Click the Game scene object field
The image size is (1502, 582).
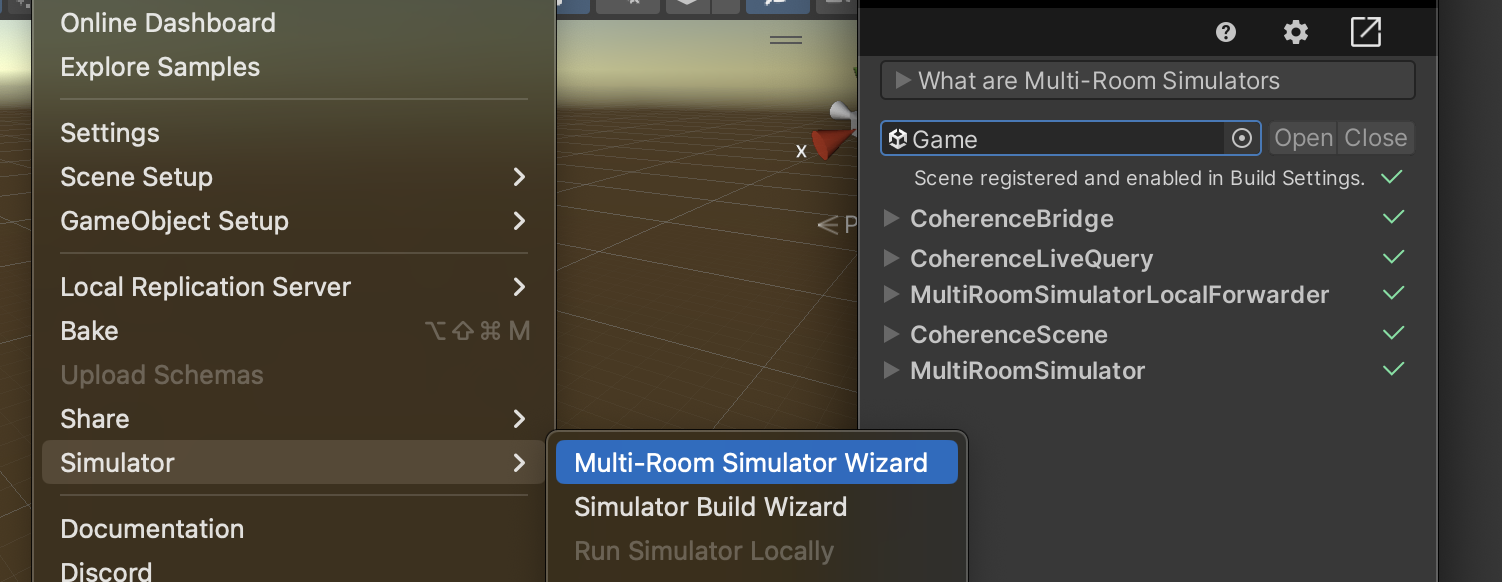coord(1071,139)
